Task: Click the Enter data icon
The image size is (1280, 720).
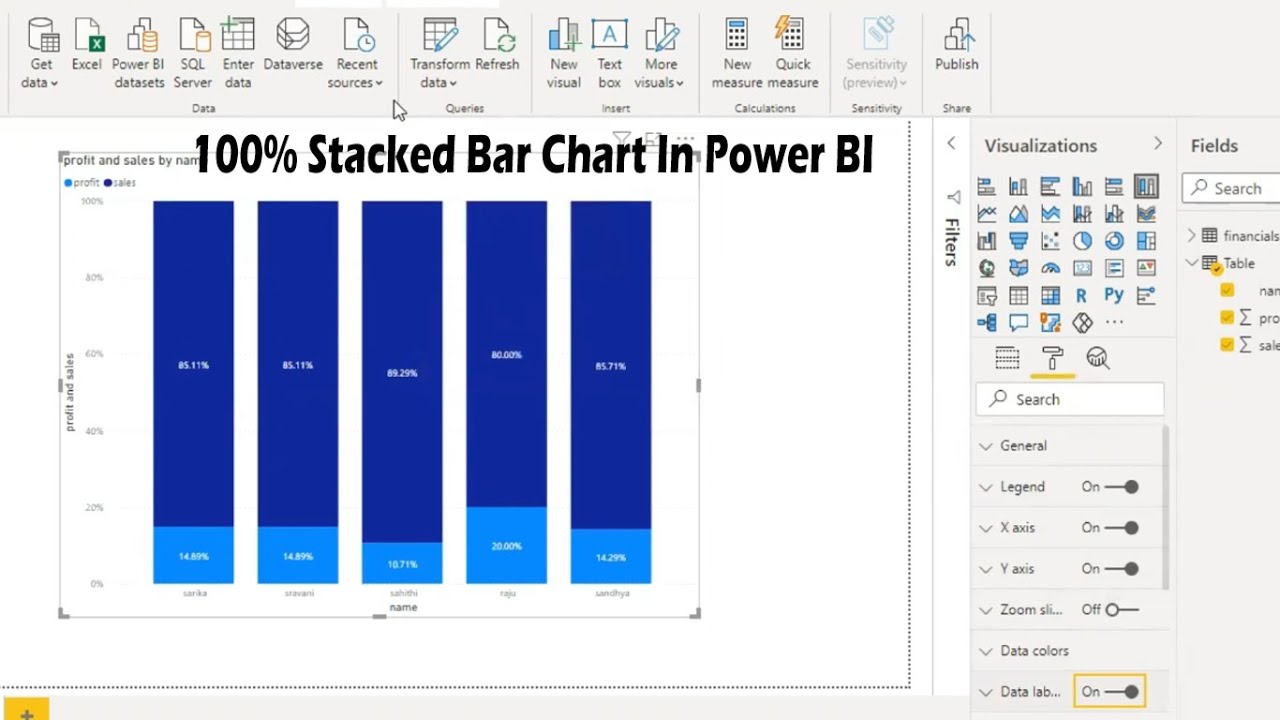Action: tap(238, 36)
